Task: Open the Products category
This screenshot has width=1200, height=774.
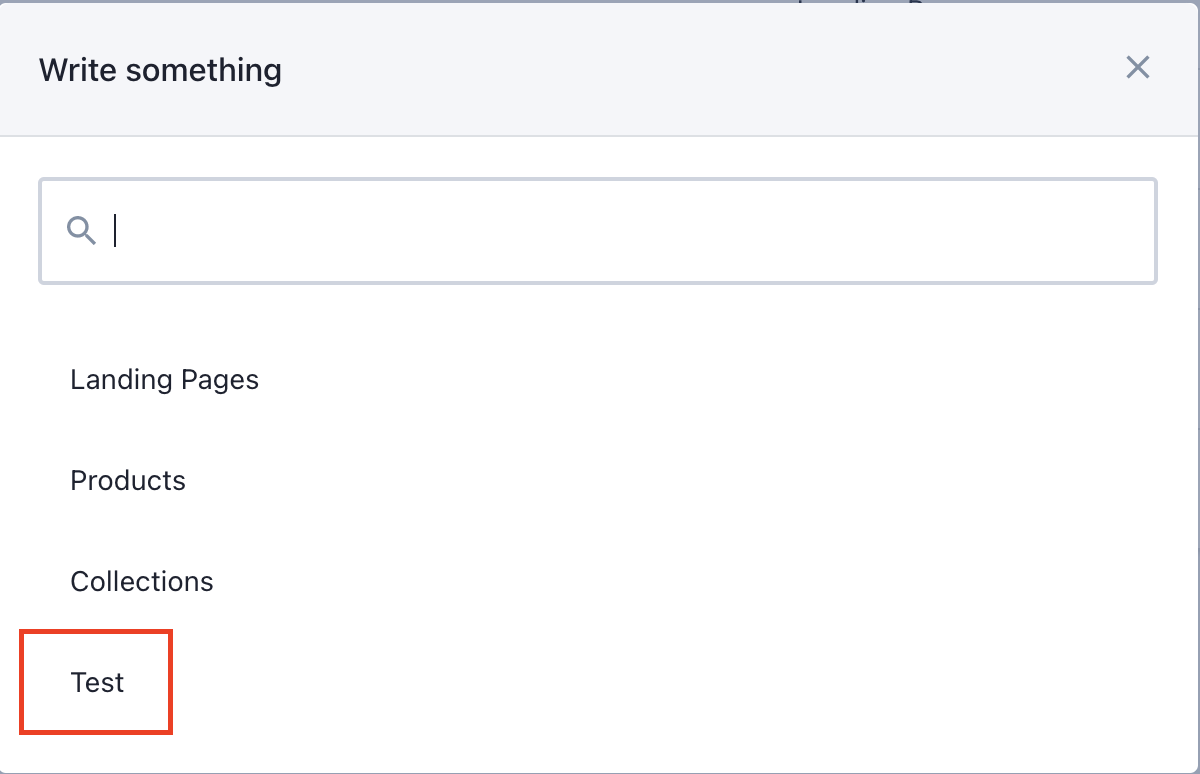Action: pyautogui.click(x=128, y=481)
